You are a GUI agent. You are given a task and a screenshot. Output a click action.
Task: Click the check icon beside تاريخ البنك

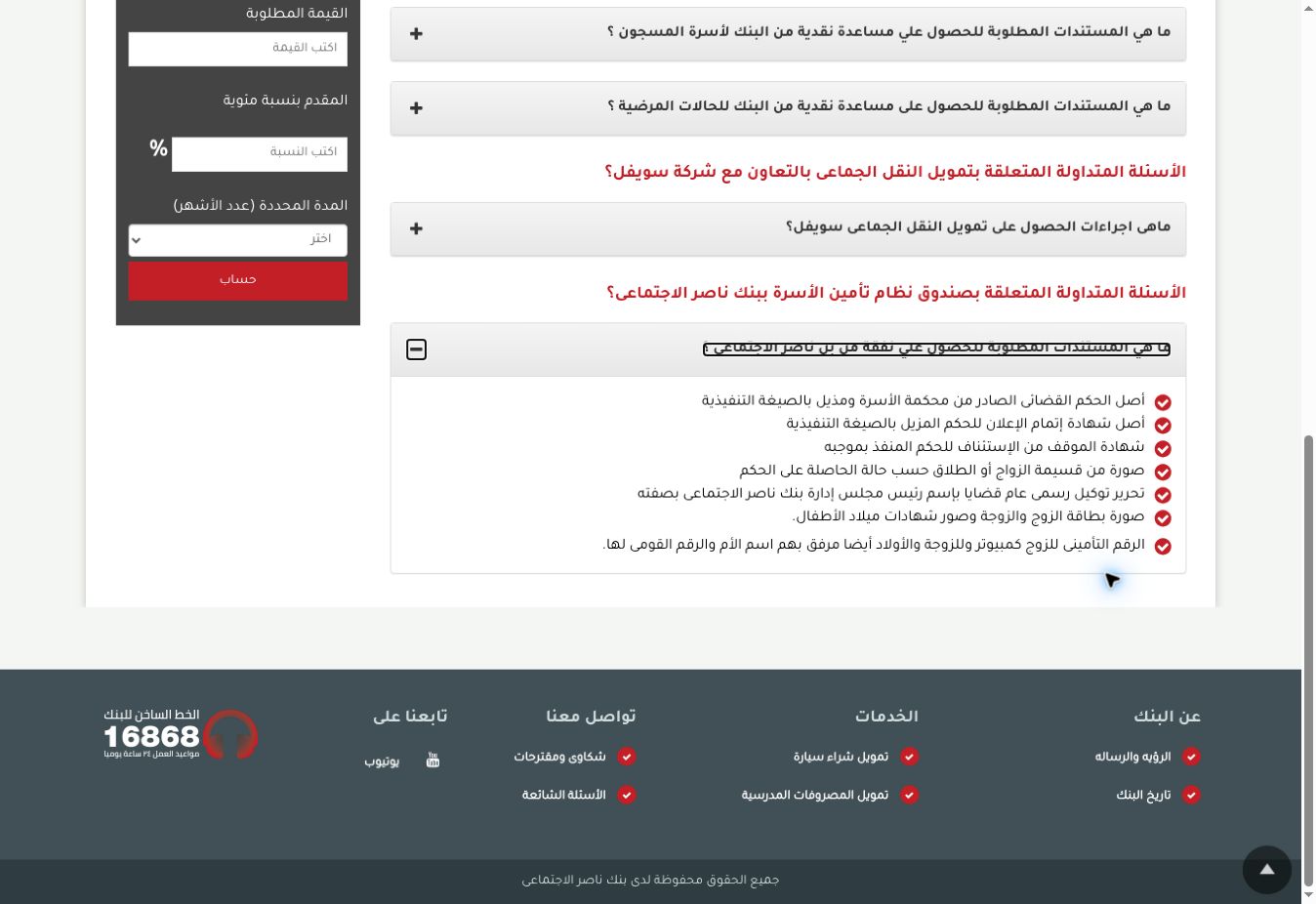[x=1191, y=795]
